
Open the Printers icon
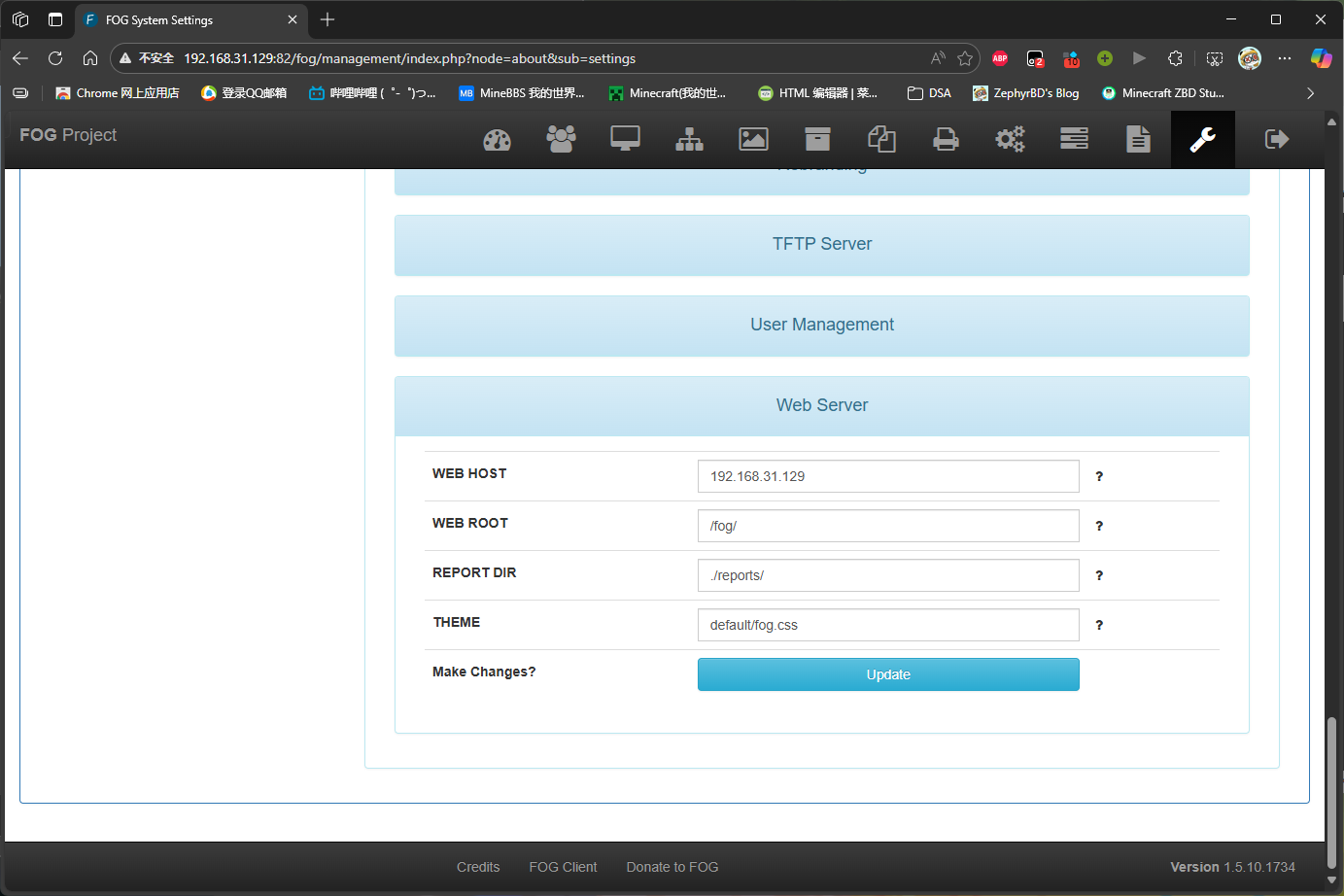coord(946,140)
